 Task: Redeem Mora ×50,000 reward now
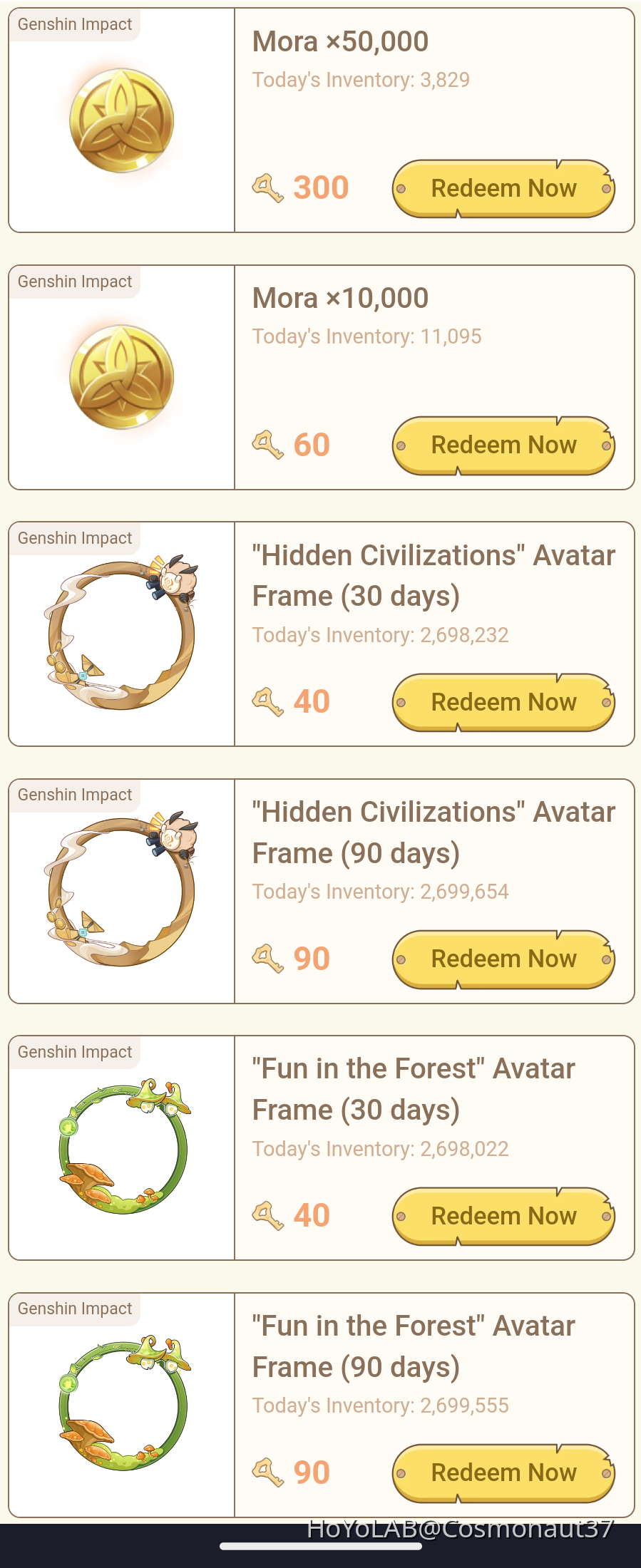503,188
